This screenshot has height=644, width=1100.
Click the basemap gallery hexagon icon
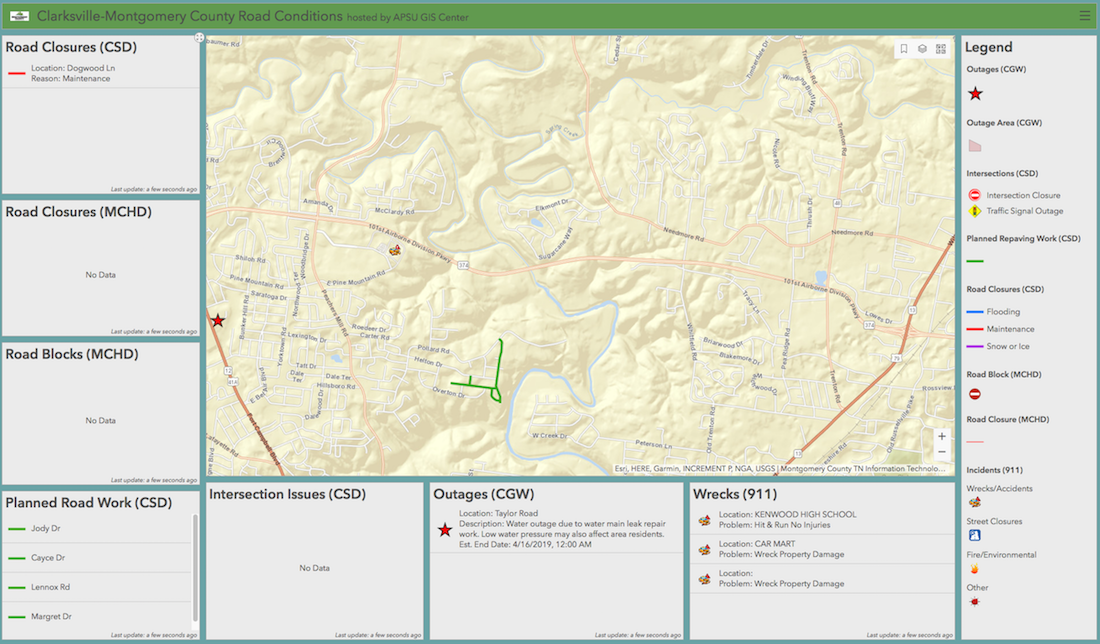[x=922, y=48]
